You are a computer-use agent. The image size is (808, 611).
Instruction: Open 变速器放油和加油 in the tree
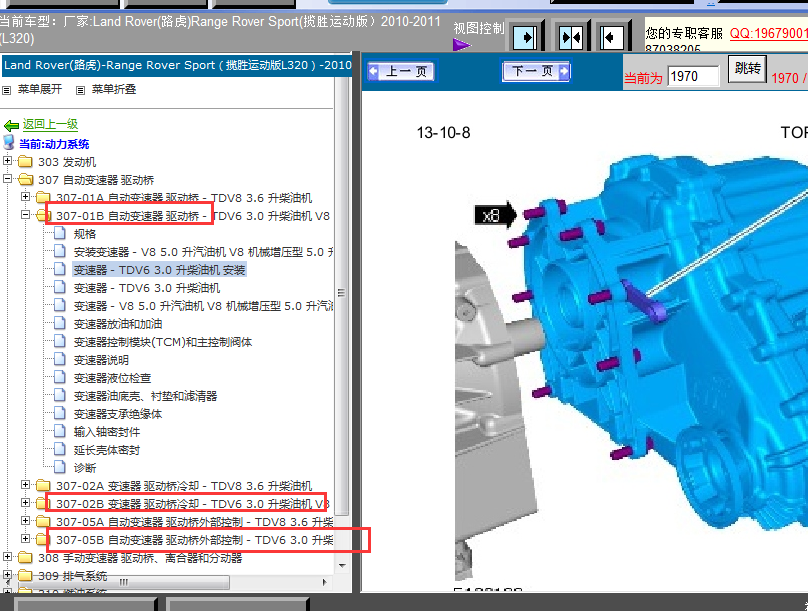point(117,324)
